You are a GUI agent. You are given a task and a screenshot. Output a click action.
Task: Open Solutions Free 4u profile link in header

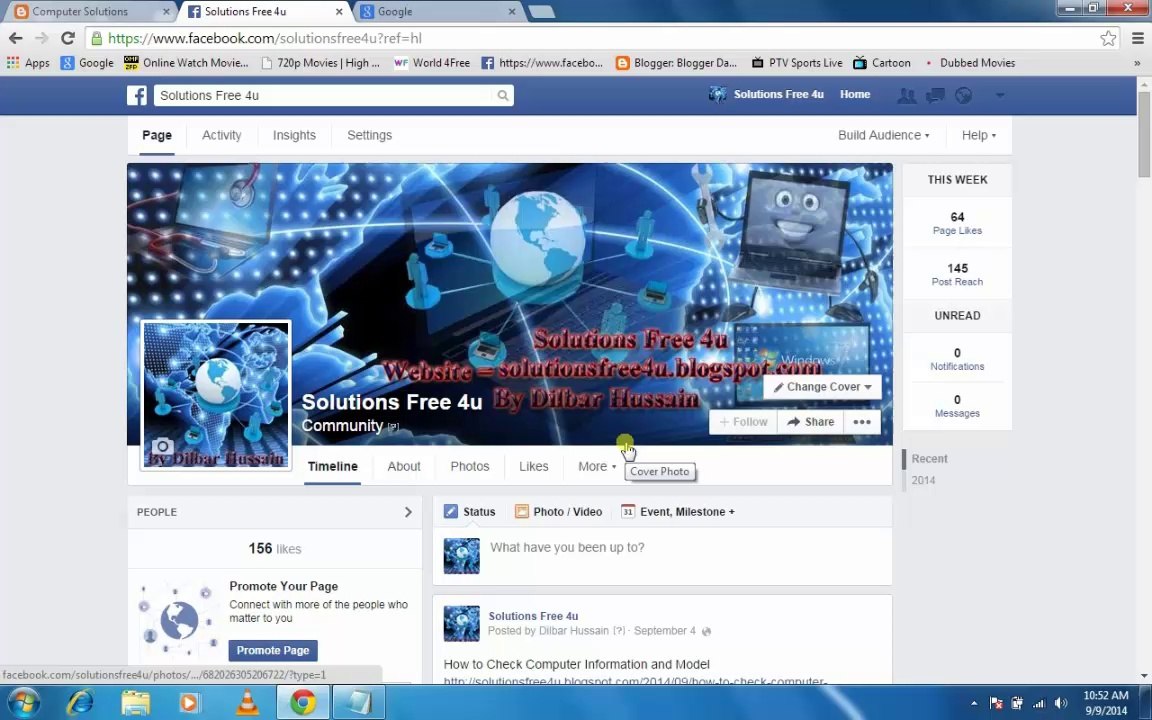766,94
